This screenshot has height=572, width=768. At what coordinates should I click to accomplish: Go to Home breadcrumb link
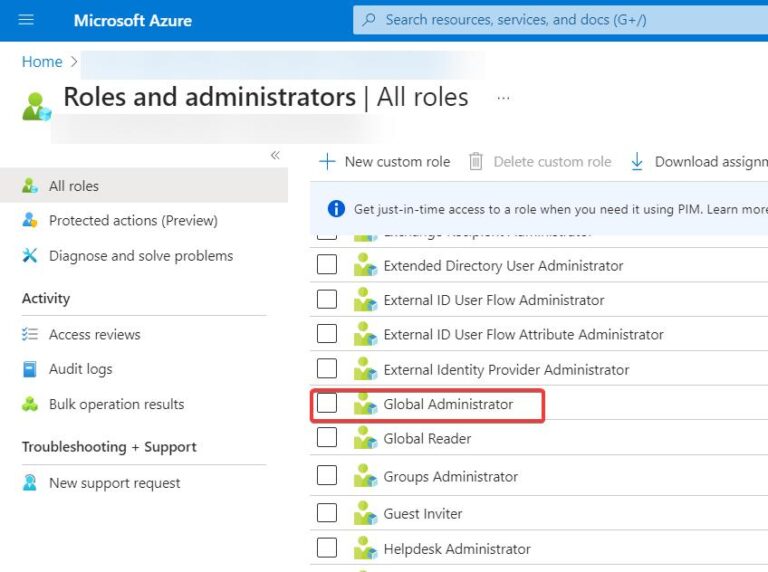pyautogui.click(x=42, y=62)
